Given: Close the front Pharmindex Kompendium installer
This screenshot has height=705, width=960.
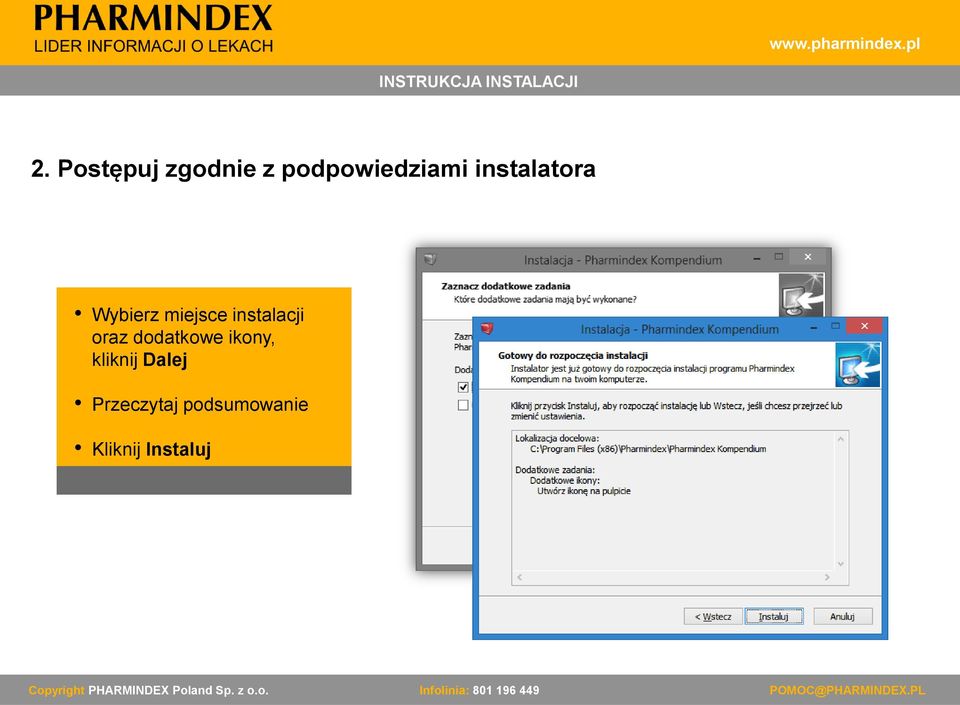Looking at the screenshot, I should (x=864, y=326).
